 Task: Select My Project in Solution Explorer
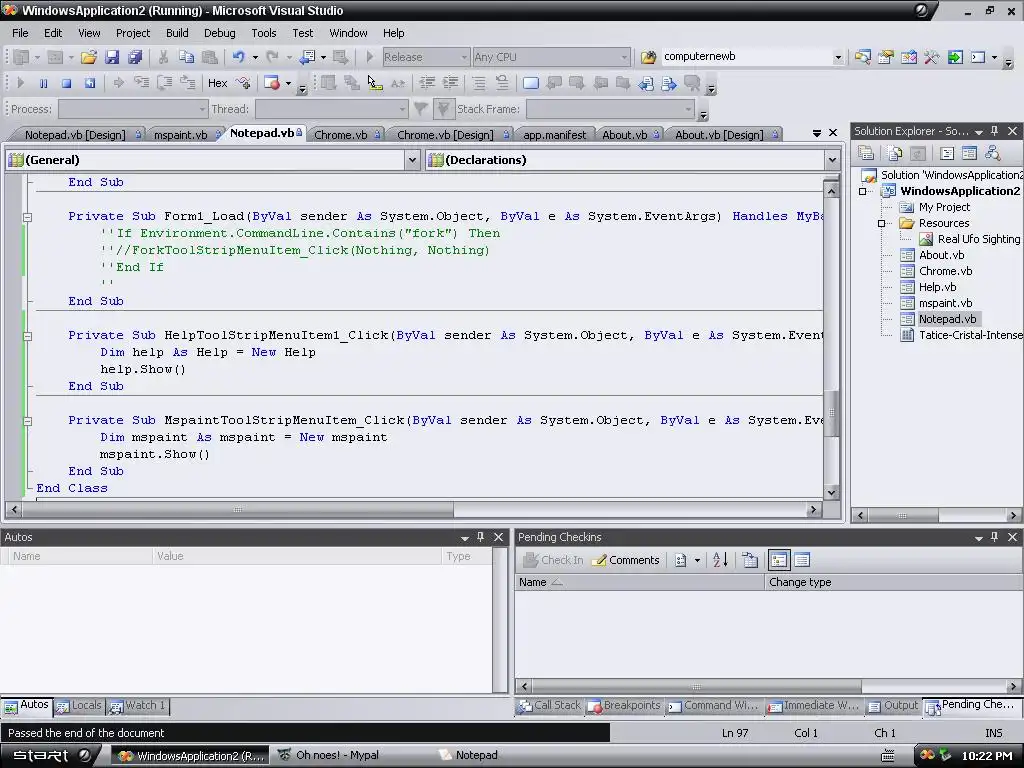tap(944, 207)
